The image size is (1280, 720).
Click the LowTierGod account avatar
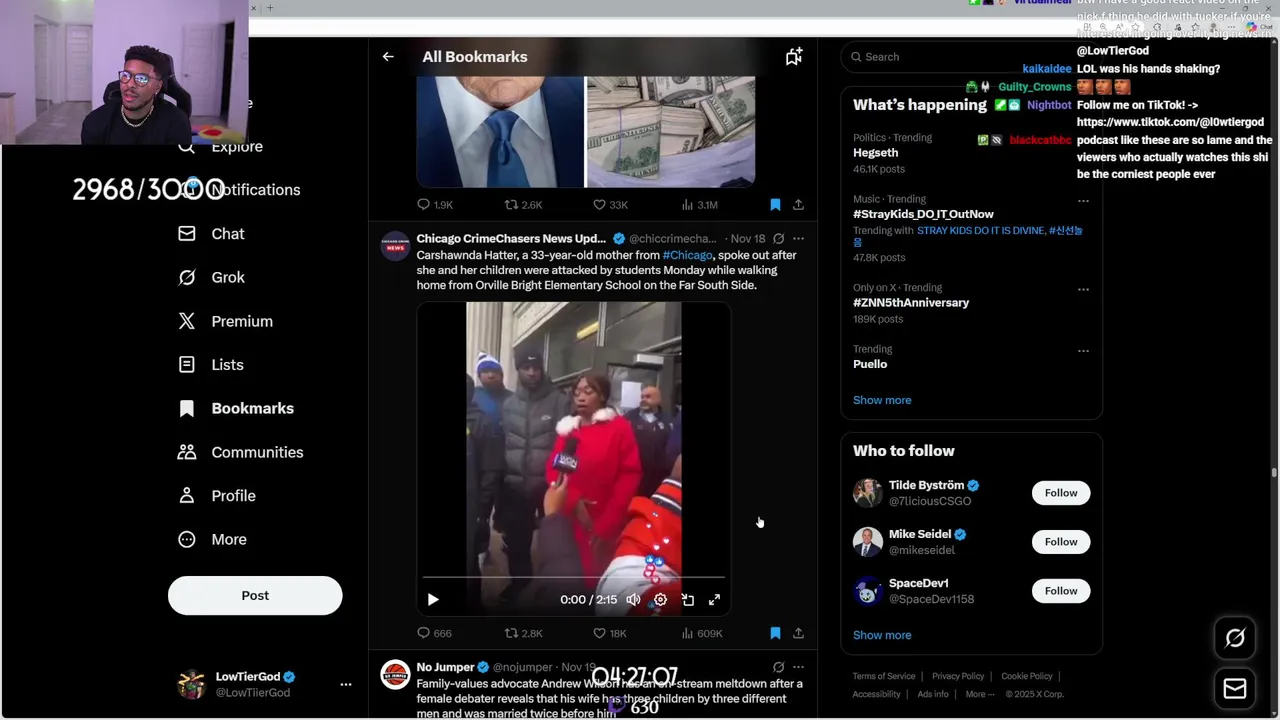tap(191, 684)
